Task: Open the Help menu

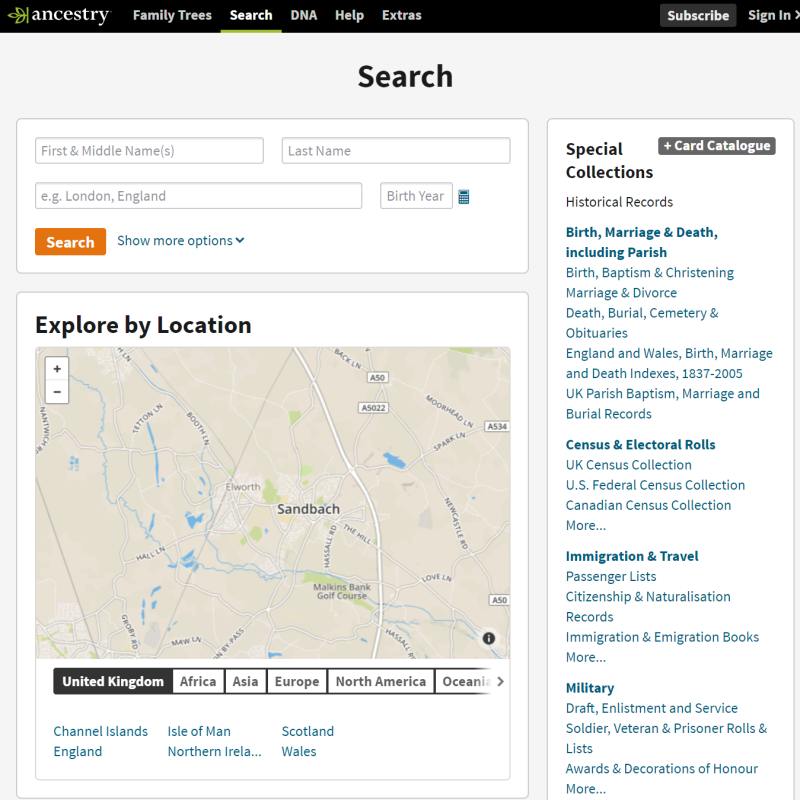Action: pos(349,15)
